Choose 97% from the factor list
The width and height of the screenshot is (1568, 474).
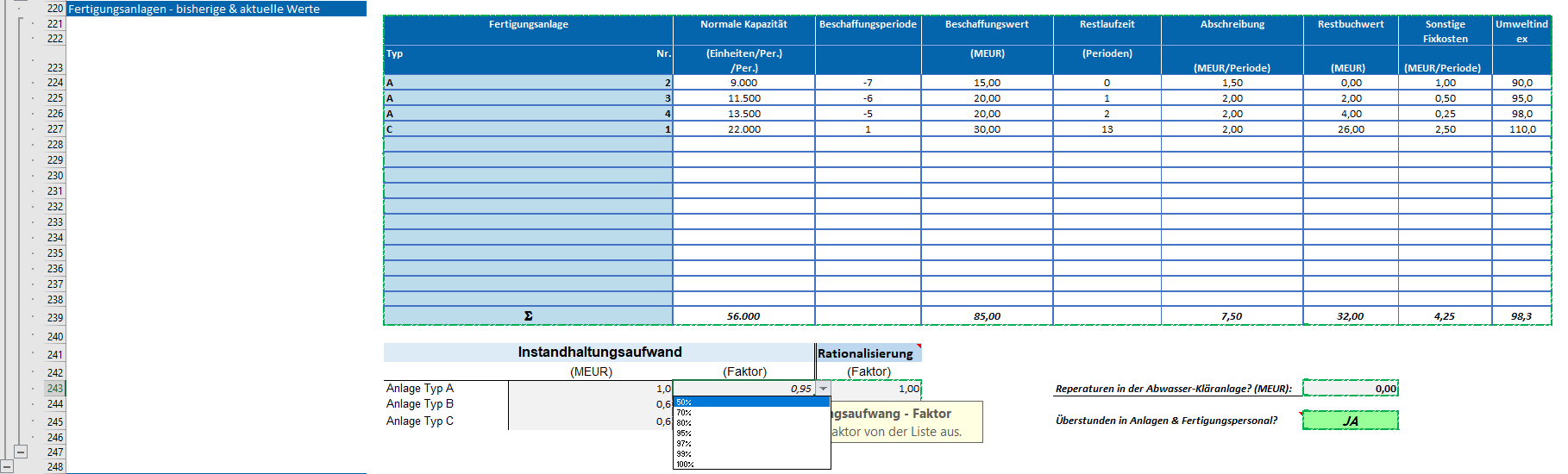(x=751, y=444)
